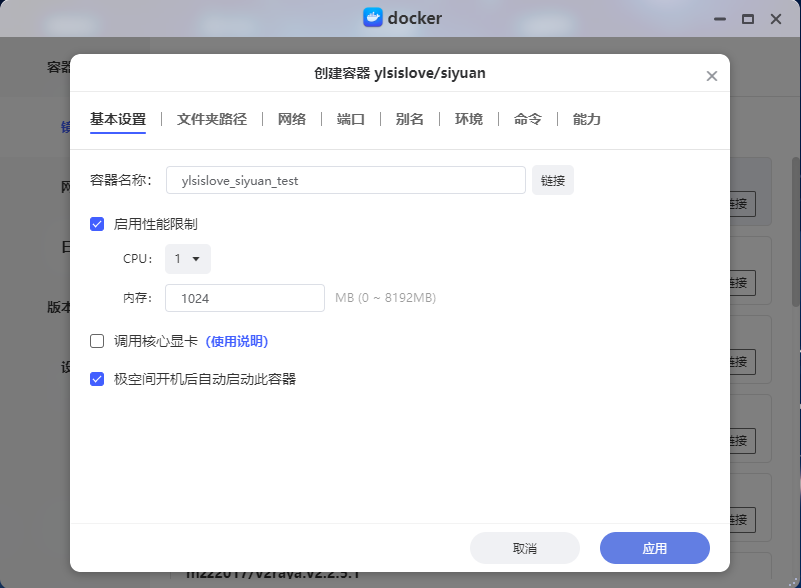Screen dimensions: 801x588
Task: Close the create container dialog
Action: tap(711, 76)
